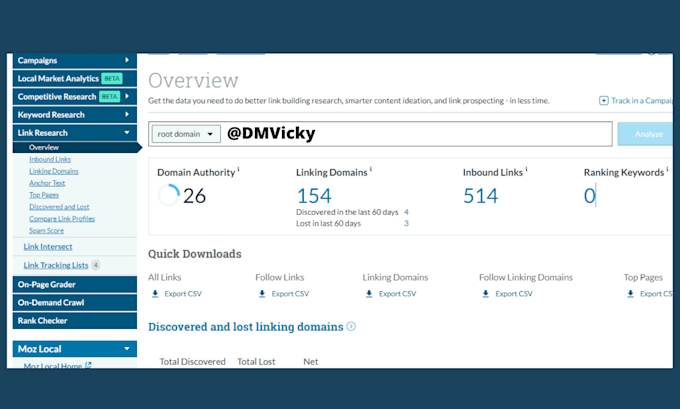Open On-Page Grader

(75, 285)
